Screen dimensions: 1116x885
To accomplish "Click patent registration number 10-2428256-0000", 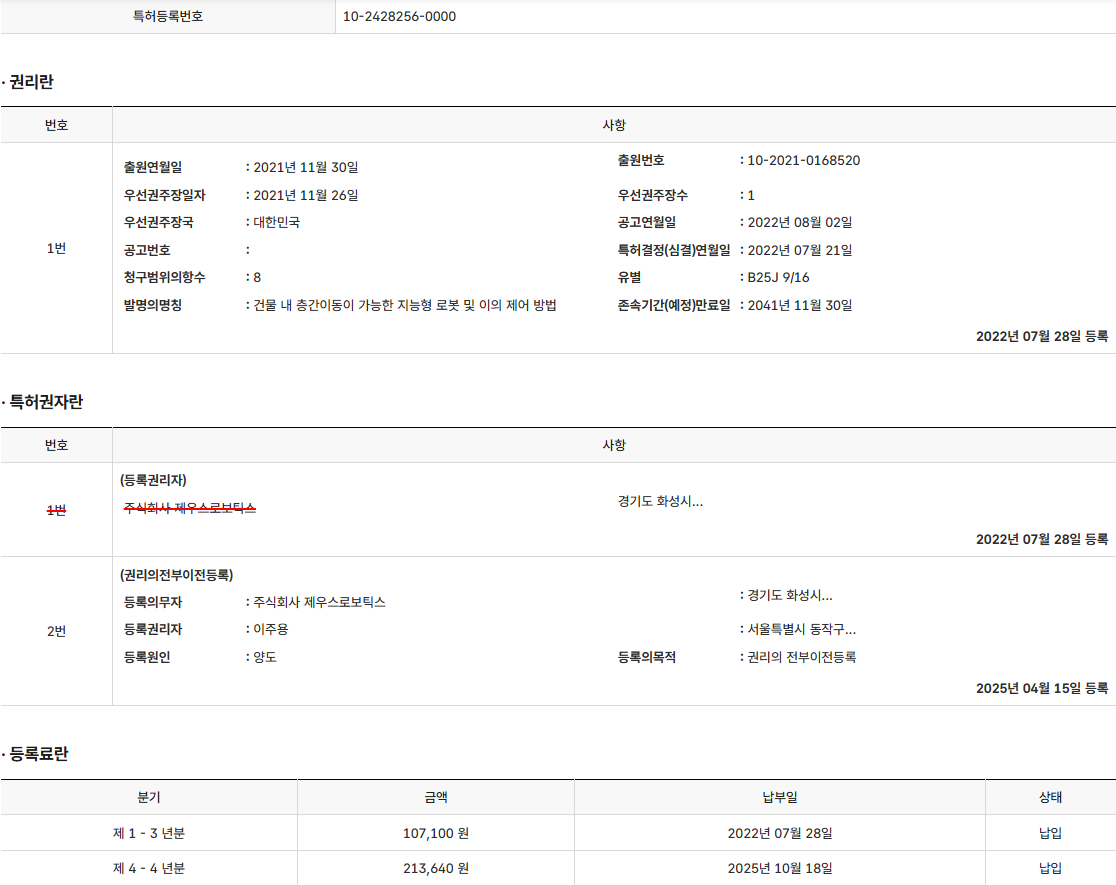I will pyautogui.click(x=399, y=16).
